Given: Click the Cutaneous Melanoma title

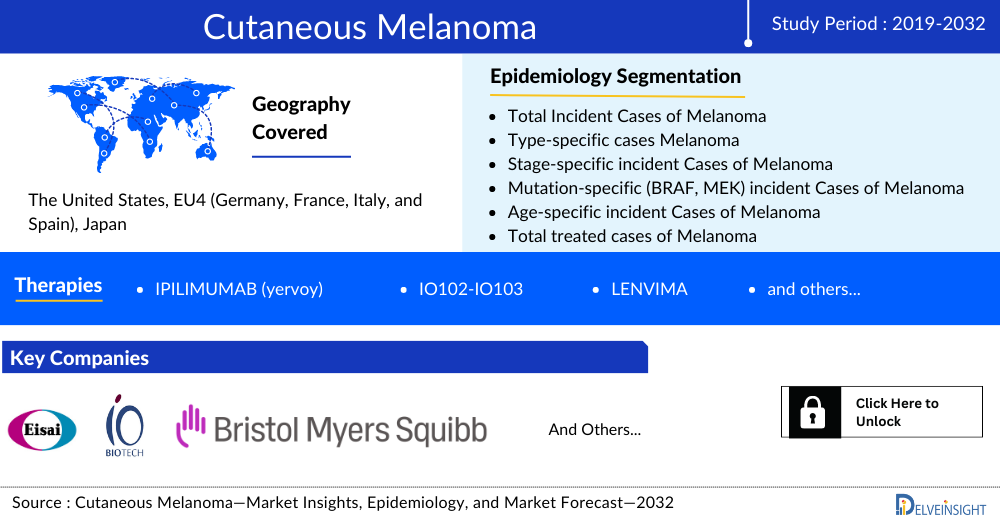Looking at the screenshot, I should click(370, 26).
